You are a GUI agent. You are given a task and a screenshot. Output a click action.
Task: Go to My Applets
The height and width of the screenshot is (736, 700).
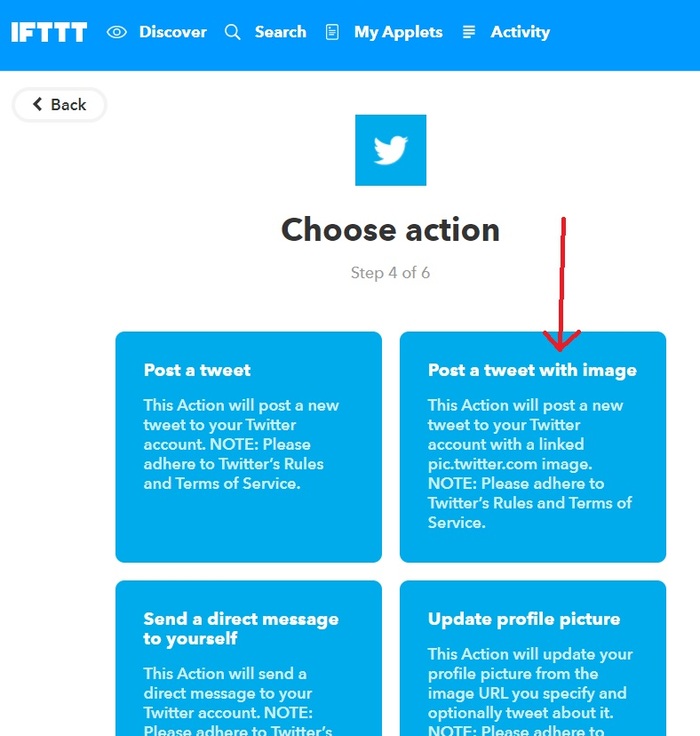tap(398, 32)
